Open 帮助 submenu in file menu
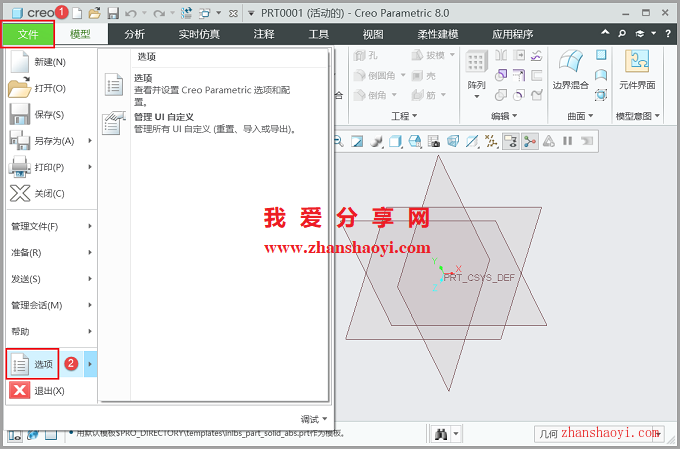 pos(52,331)
